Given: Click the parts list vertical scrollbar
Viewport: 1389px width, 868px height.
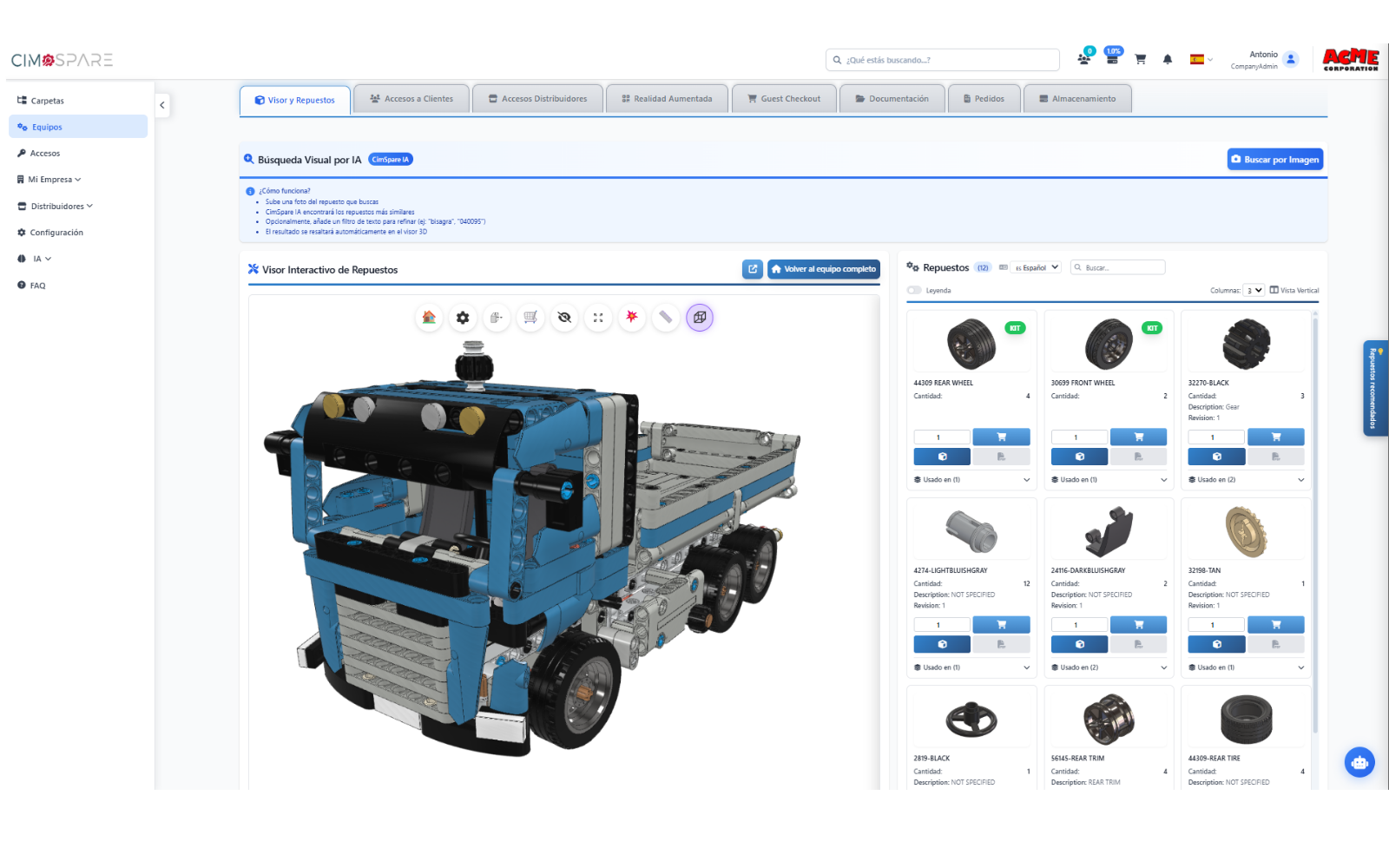Looking at the screenshot, I should 1315,526.
